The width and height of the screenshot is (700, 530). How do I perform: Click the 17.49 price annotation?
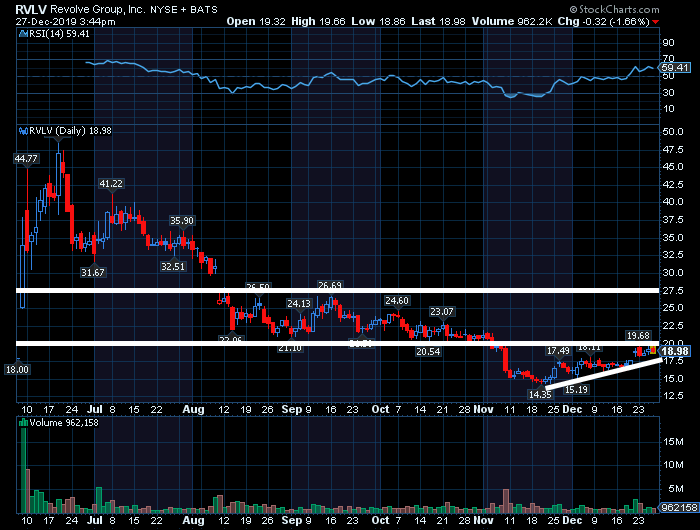(x=558, y=351)
